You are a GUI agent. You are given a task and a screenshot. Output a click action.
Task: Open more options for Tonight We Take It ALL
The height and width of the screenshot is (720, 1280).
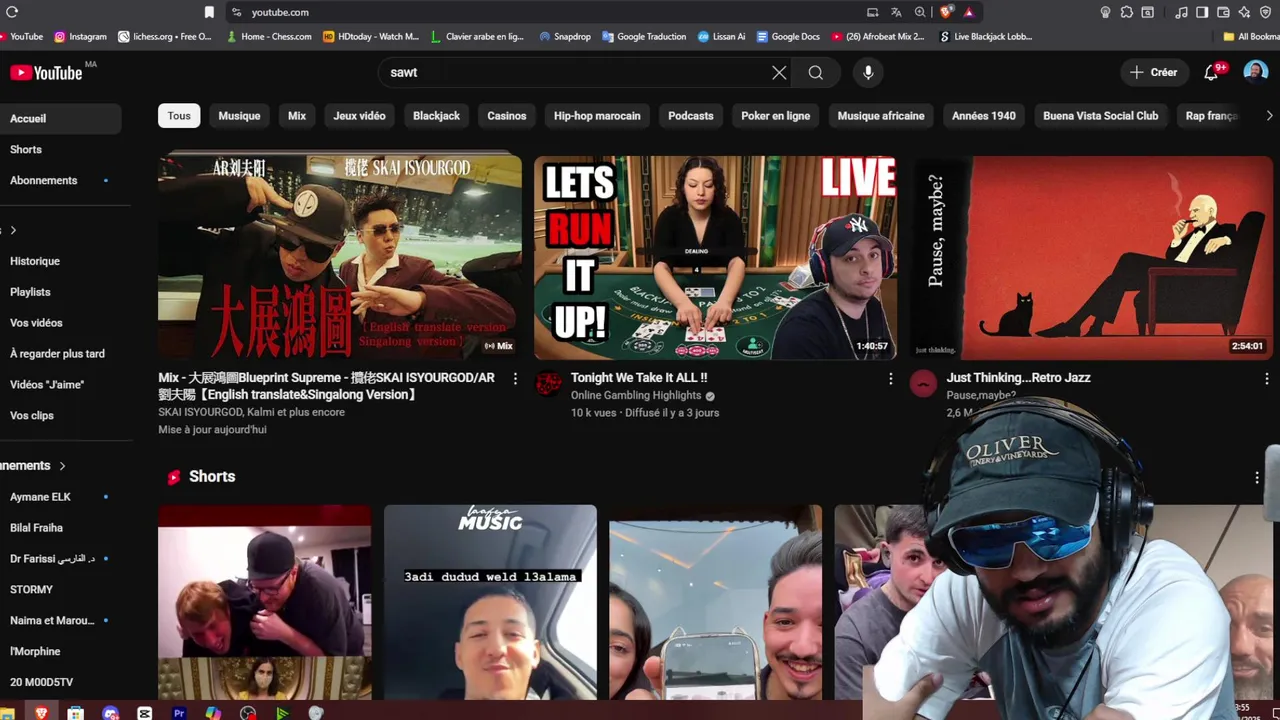coord(890,378)
